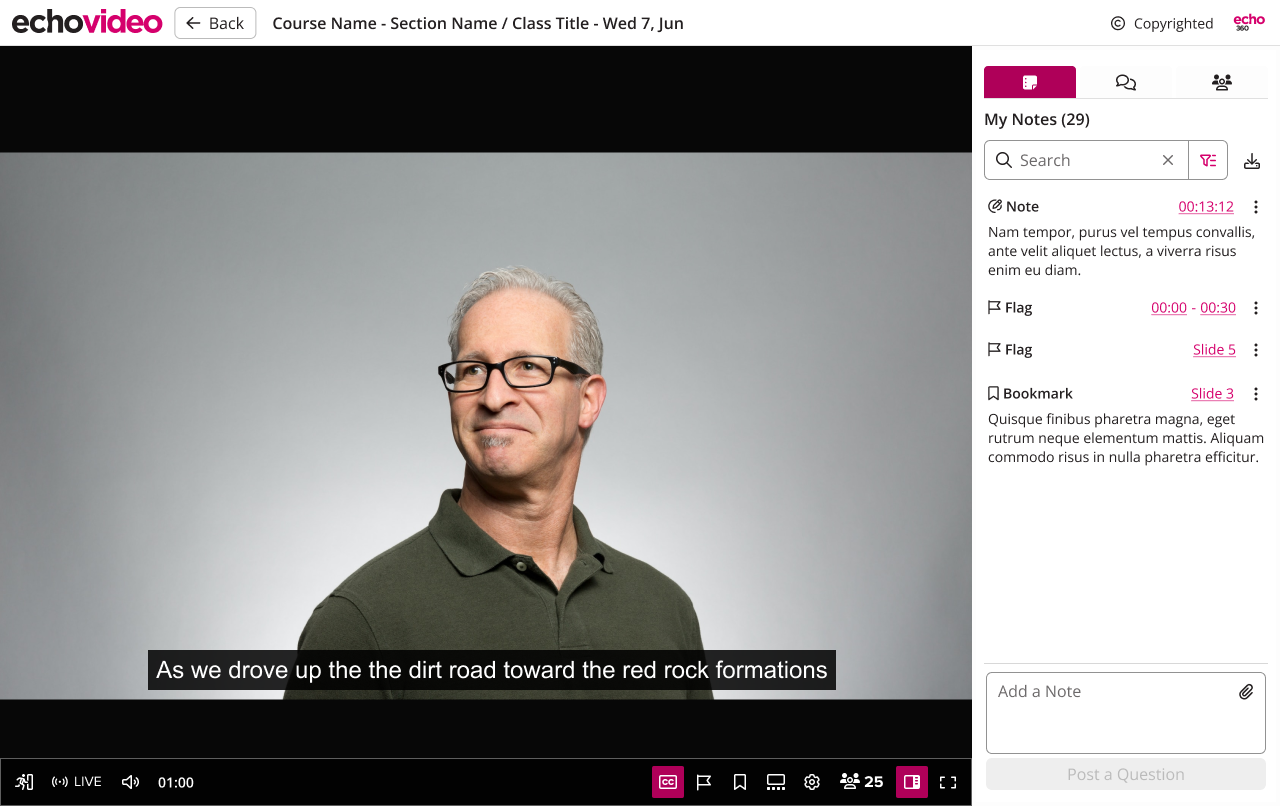This screenshot has height=806, width=1280.
Task: Open options menu for the Slide 5 flag
Action: [1256, 349]
